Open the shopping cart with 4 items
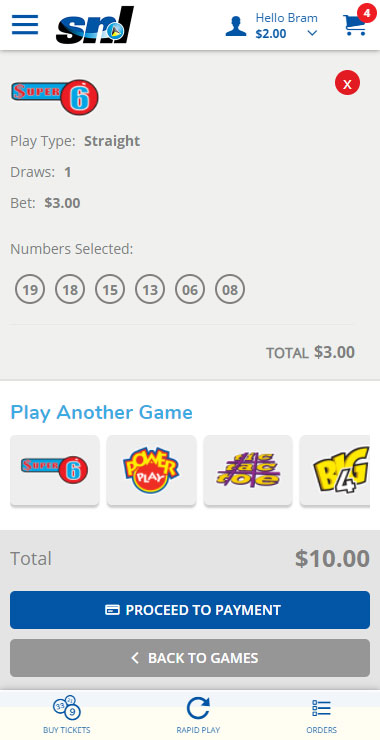The height and width of the screenshot is (740, 380). tap(355, 24)
